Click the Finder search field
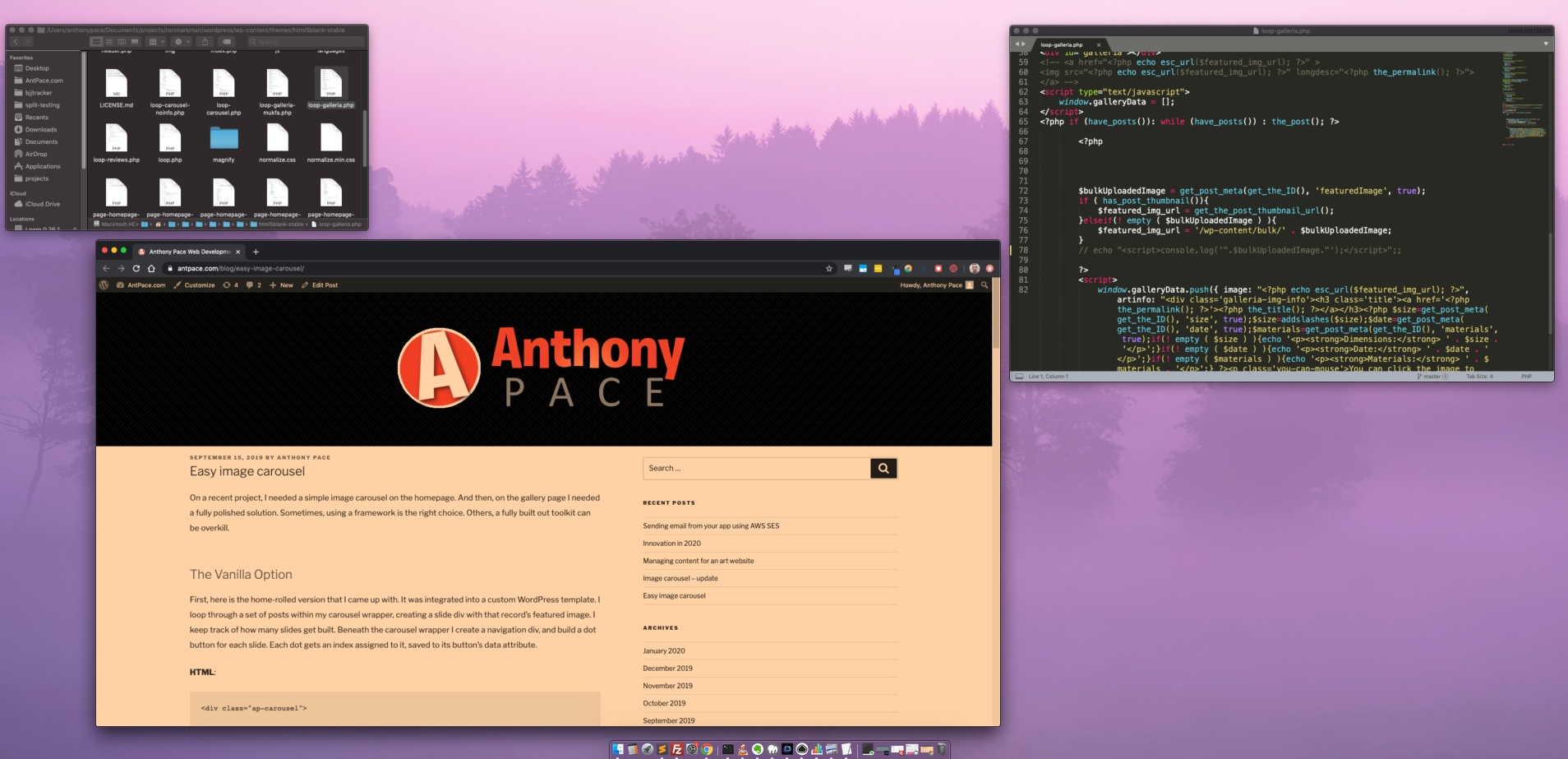Viewport: 1568px width, 759px height. click(307, 41)
